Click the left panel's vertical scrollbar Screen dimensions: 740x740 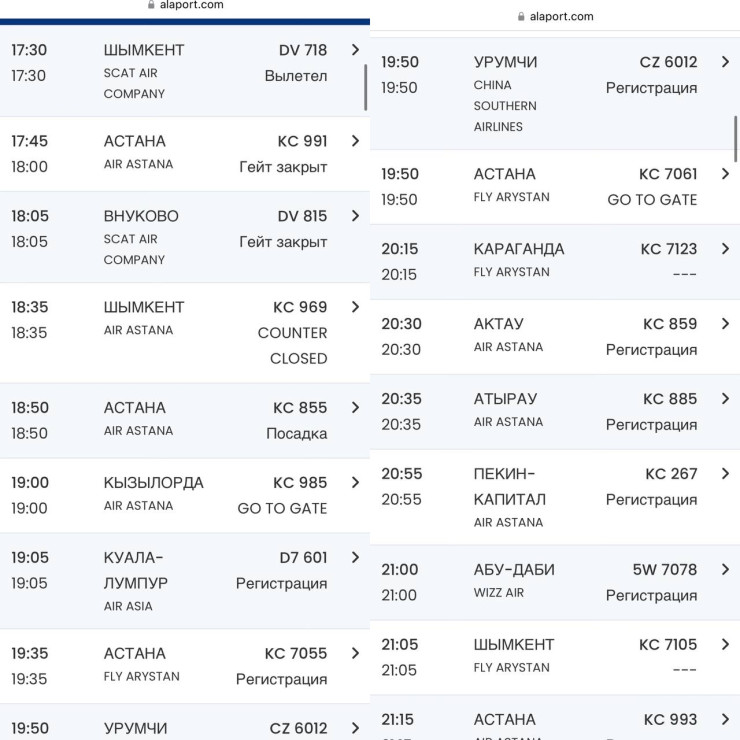click(366, 88)
